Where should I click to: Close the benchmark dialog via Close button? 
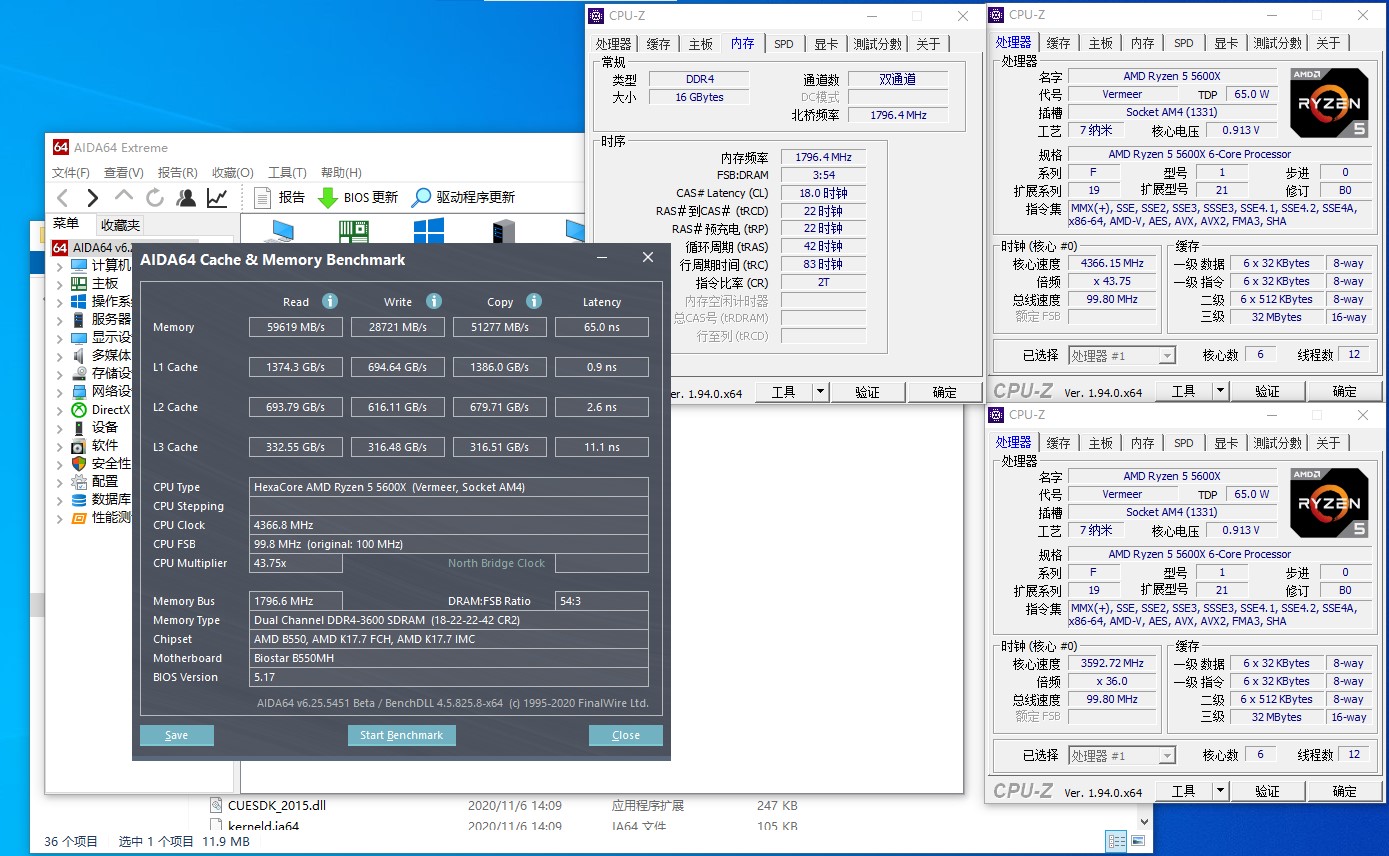(x=626, y=735)
